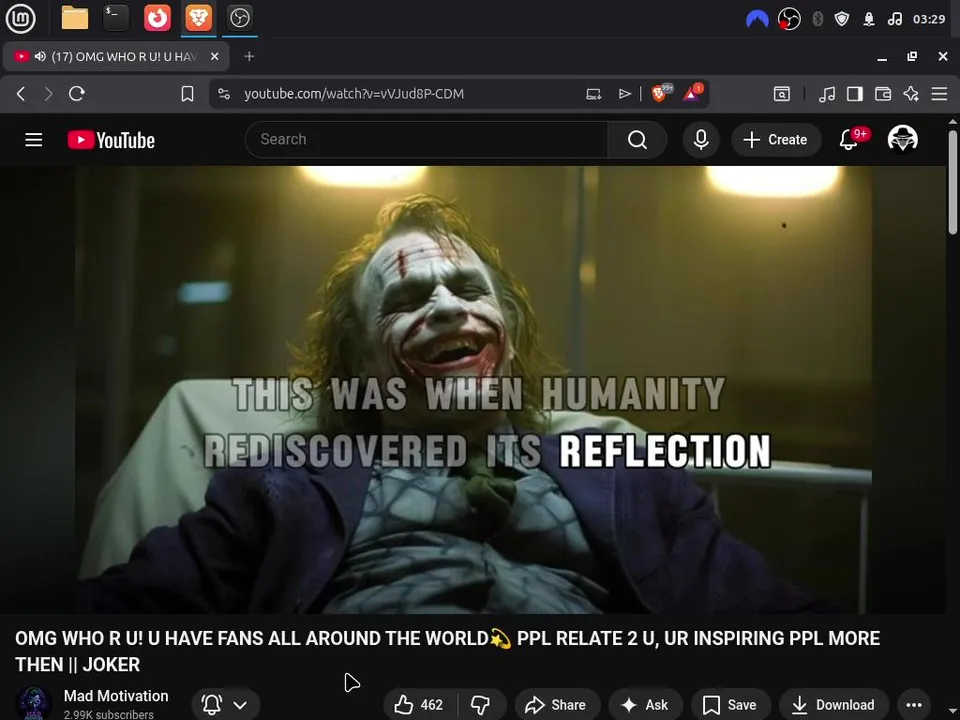Image resolution: width=960 pixels, height=720 pixels.
Task: Click the 03:29 panel clock
Action: click(x=929, y=19)
